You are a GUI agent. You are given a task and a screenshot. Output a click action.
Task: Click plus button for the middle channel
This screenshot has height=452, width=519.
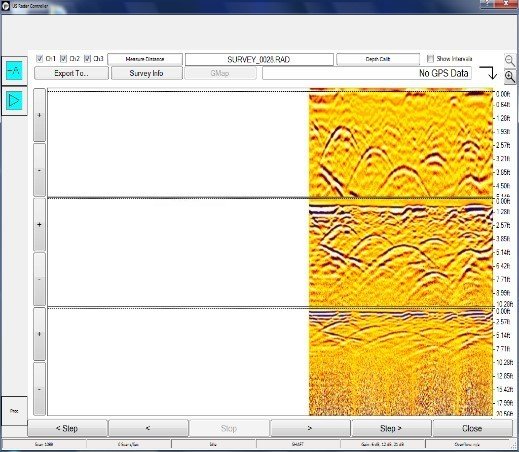coord(39,224)
